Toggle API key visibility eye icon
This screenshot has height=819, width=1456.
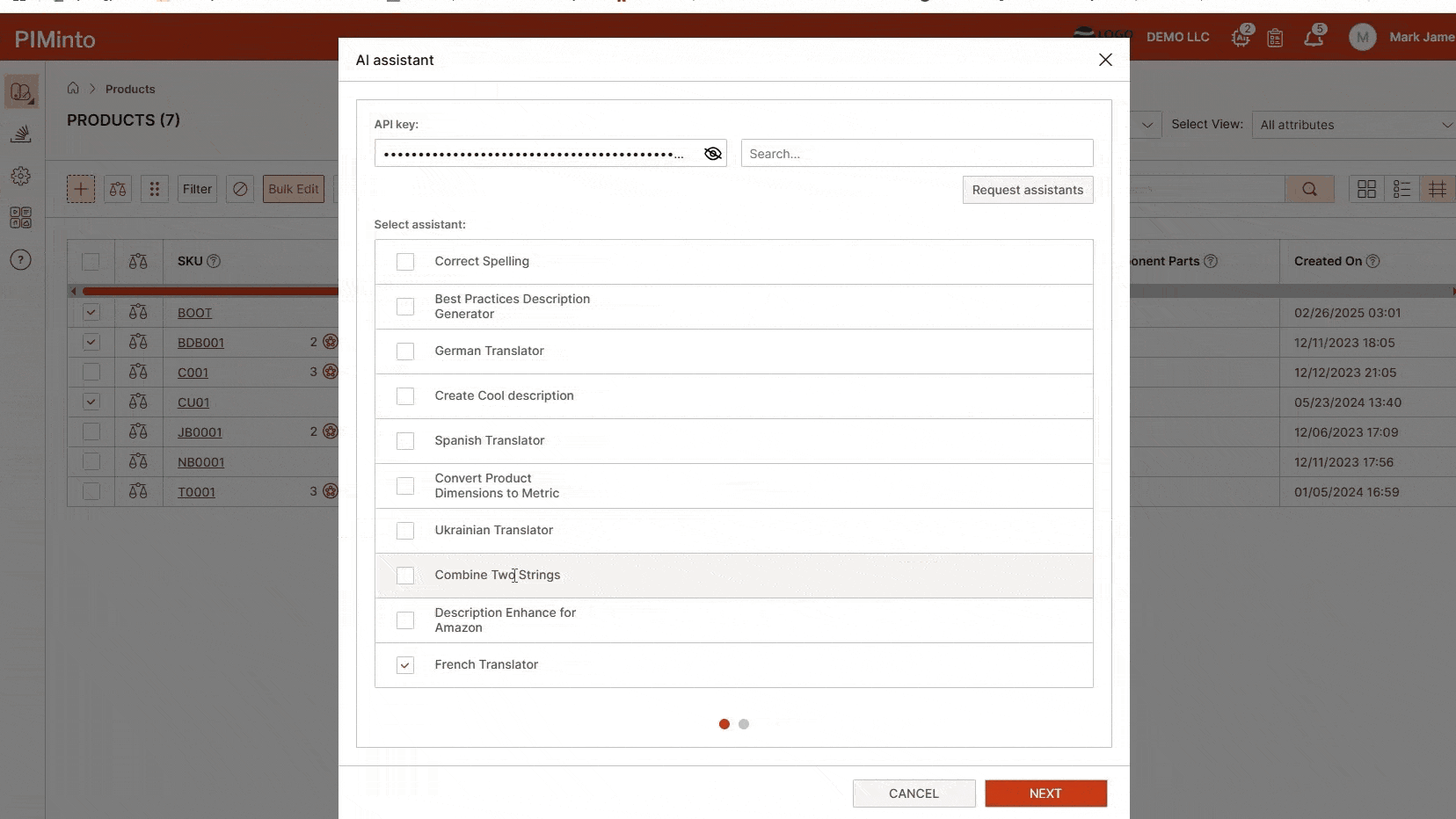[713, 154]
